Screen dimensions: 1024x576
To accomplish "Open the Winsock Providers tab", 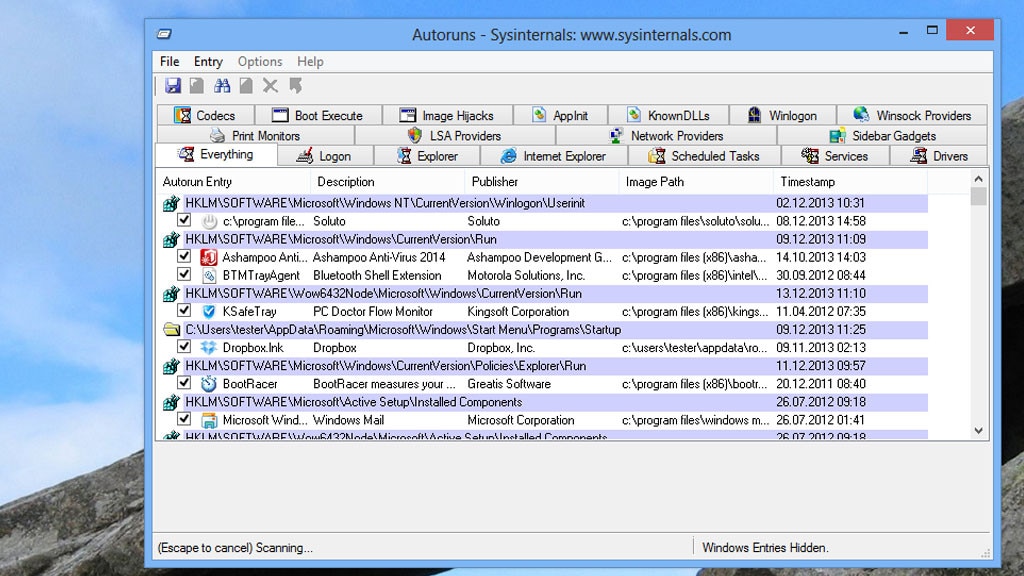I will (x=912, y=116).
